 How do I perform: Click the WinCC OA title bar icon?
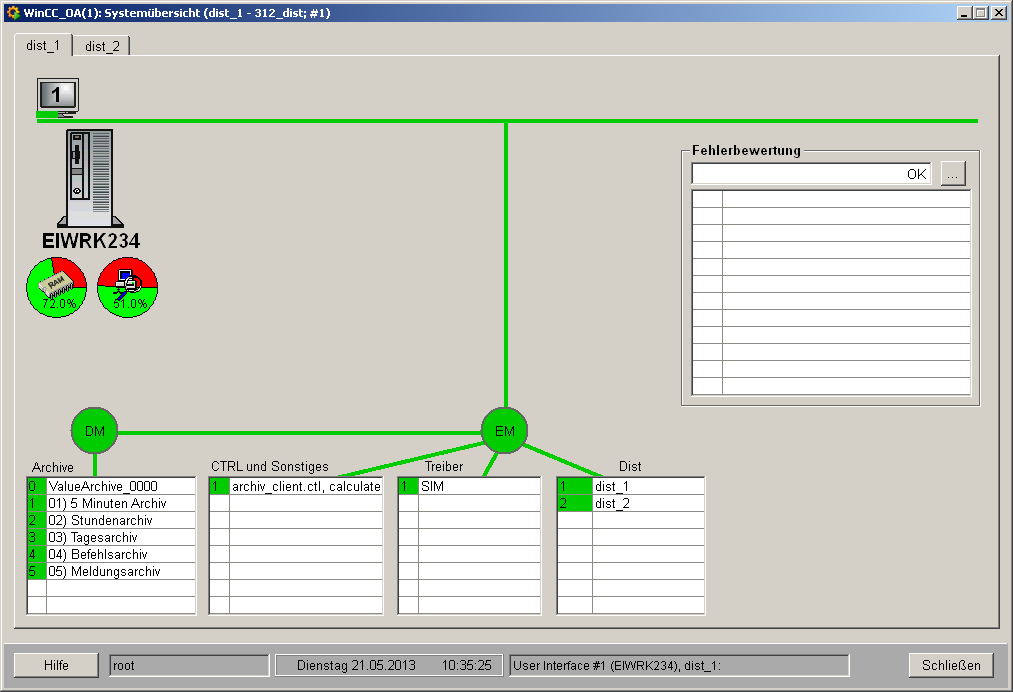(13, 13)
